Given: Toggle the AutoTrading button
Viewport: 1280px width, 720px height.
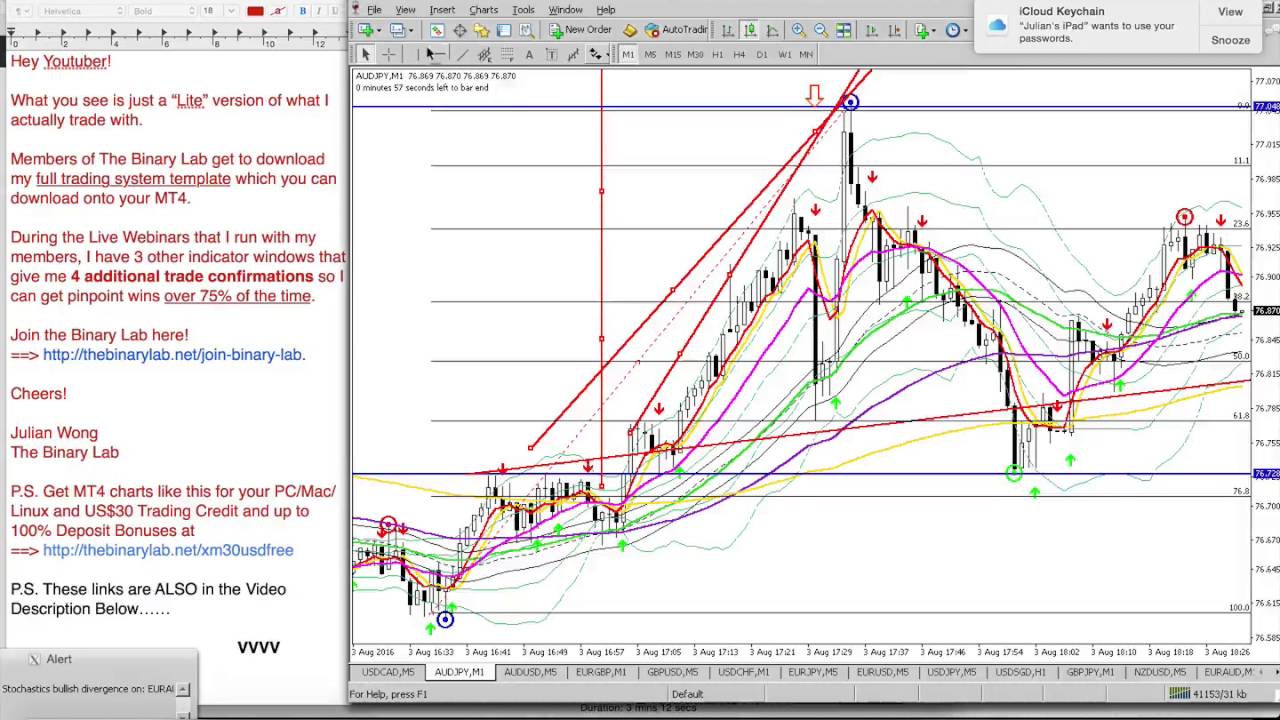Looking at the screenshot, I should [676, 30].
